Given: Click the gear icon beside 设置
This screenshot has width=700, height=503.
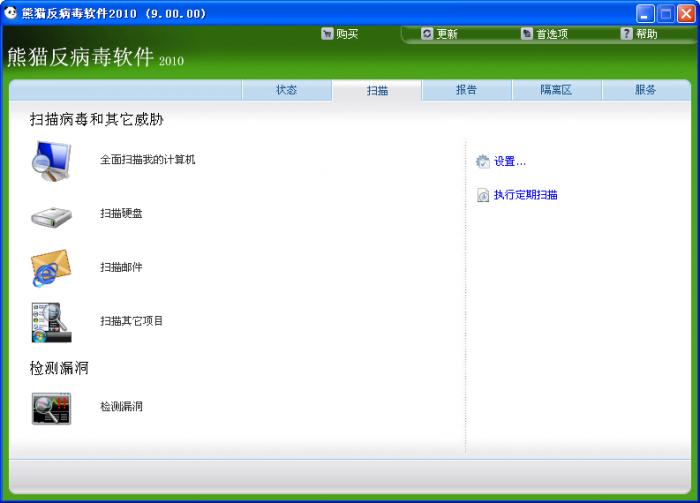Looking at the screenshot, I should [483, 162].
